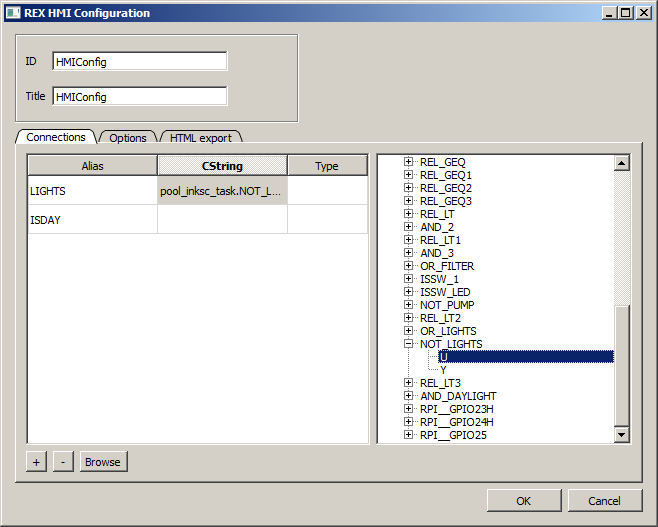Expand the REL_GEQ tree node
658x527 pixels.
point(408,162)
